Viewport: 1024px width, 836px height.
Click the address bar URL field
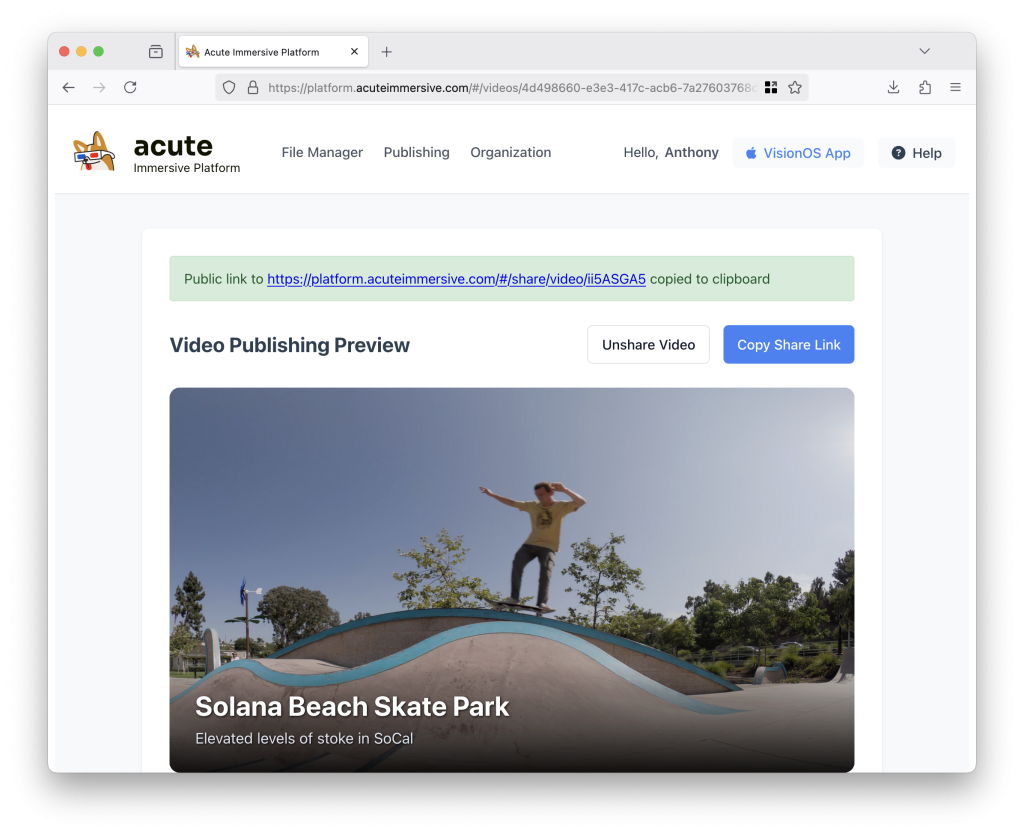(x=512, y=88)
